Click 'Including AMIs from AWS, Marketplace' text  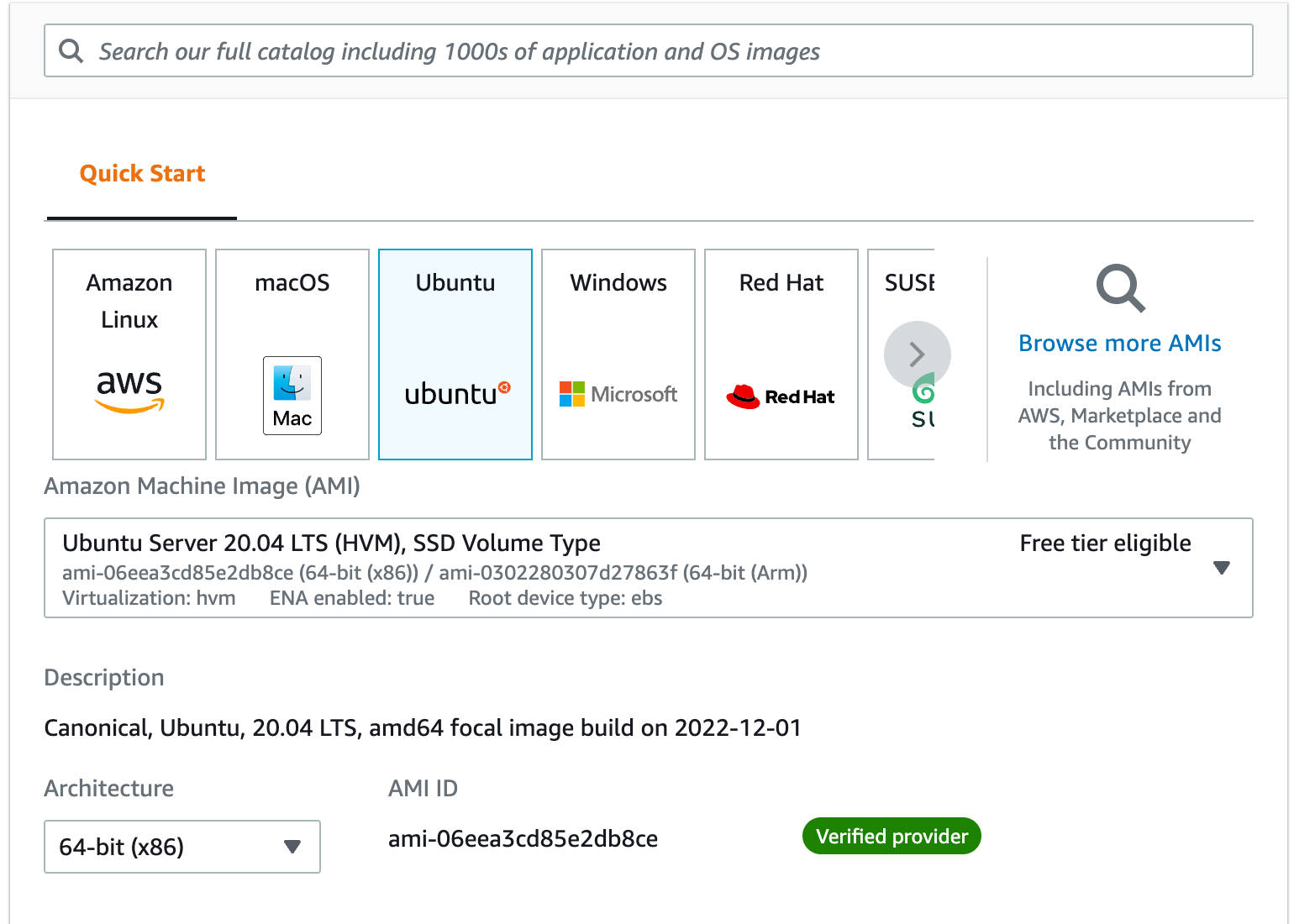[x=1120, y=416]
